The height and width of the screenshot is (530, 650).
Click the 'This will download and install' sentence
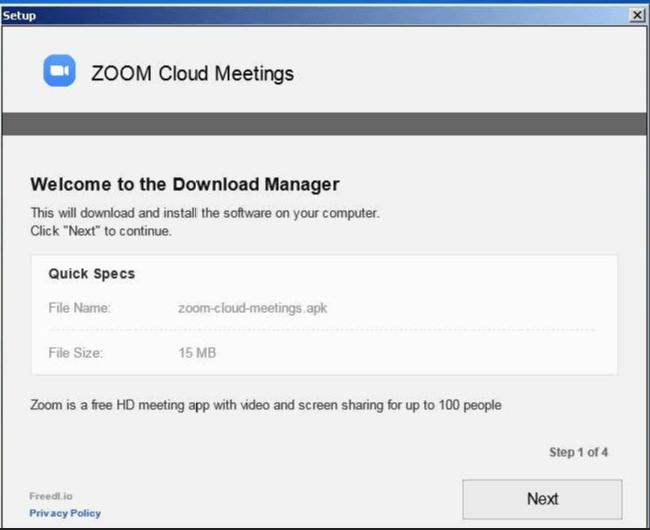tap(205, 213)
